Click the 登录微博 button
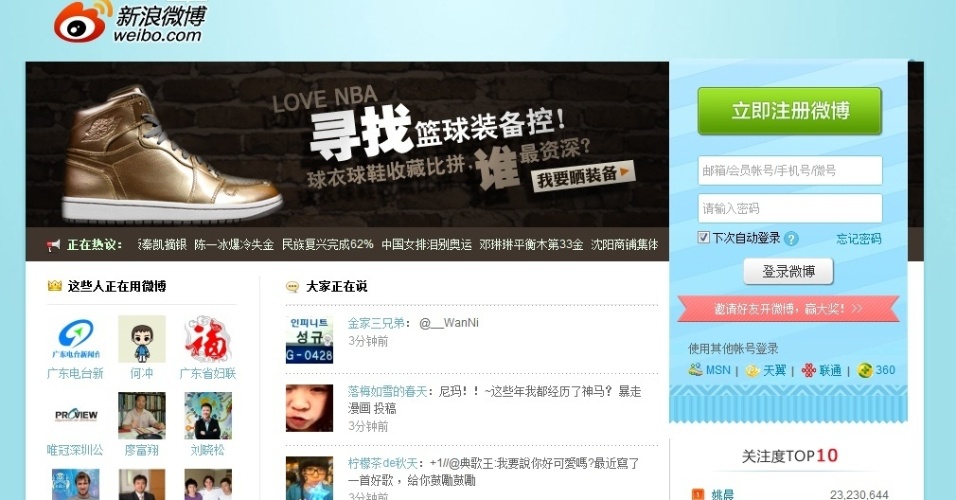The image size is (956, 500). pyautogui.click(x=788, y=271)
